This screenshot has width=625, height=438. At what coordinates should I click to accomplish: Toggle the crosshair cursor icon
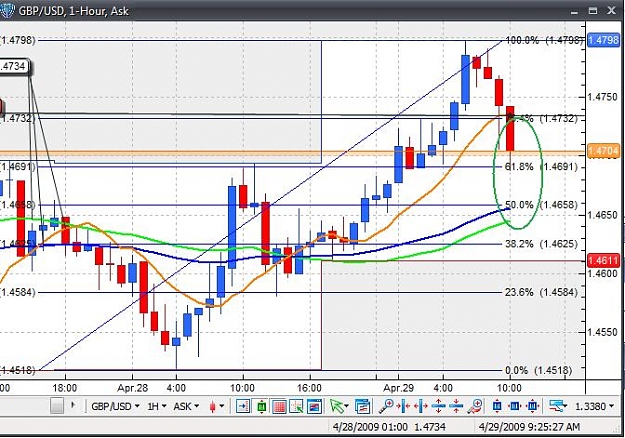click(297, 406)
